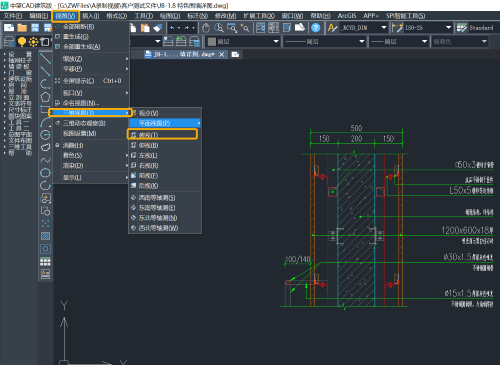Click the Open folder icon in toolbar
Screen dimensions: 500x365
click(22, 28)
